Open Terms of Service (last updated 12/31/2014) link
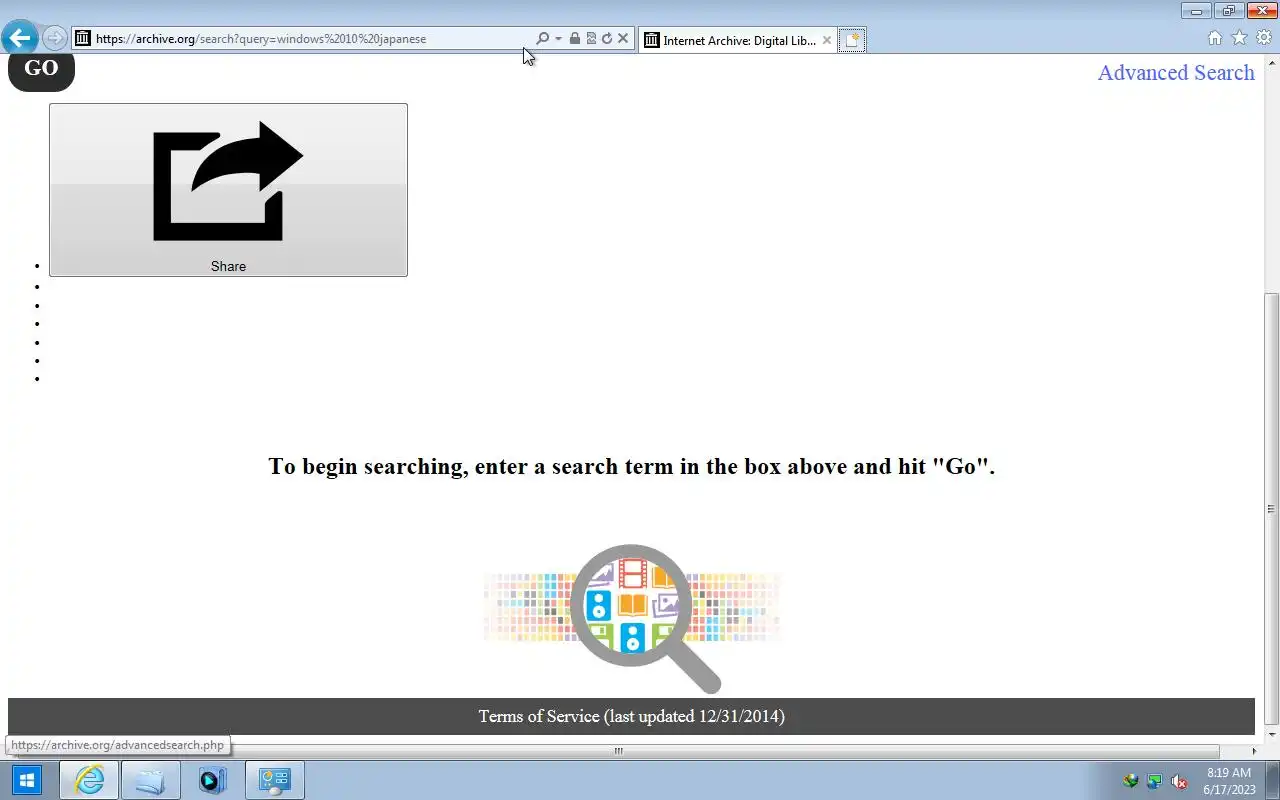Viewport: 1280px width, 800px height. [631, 716]
